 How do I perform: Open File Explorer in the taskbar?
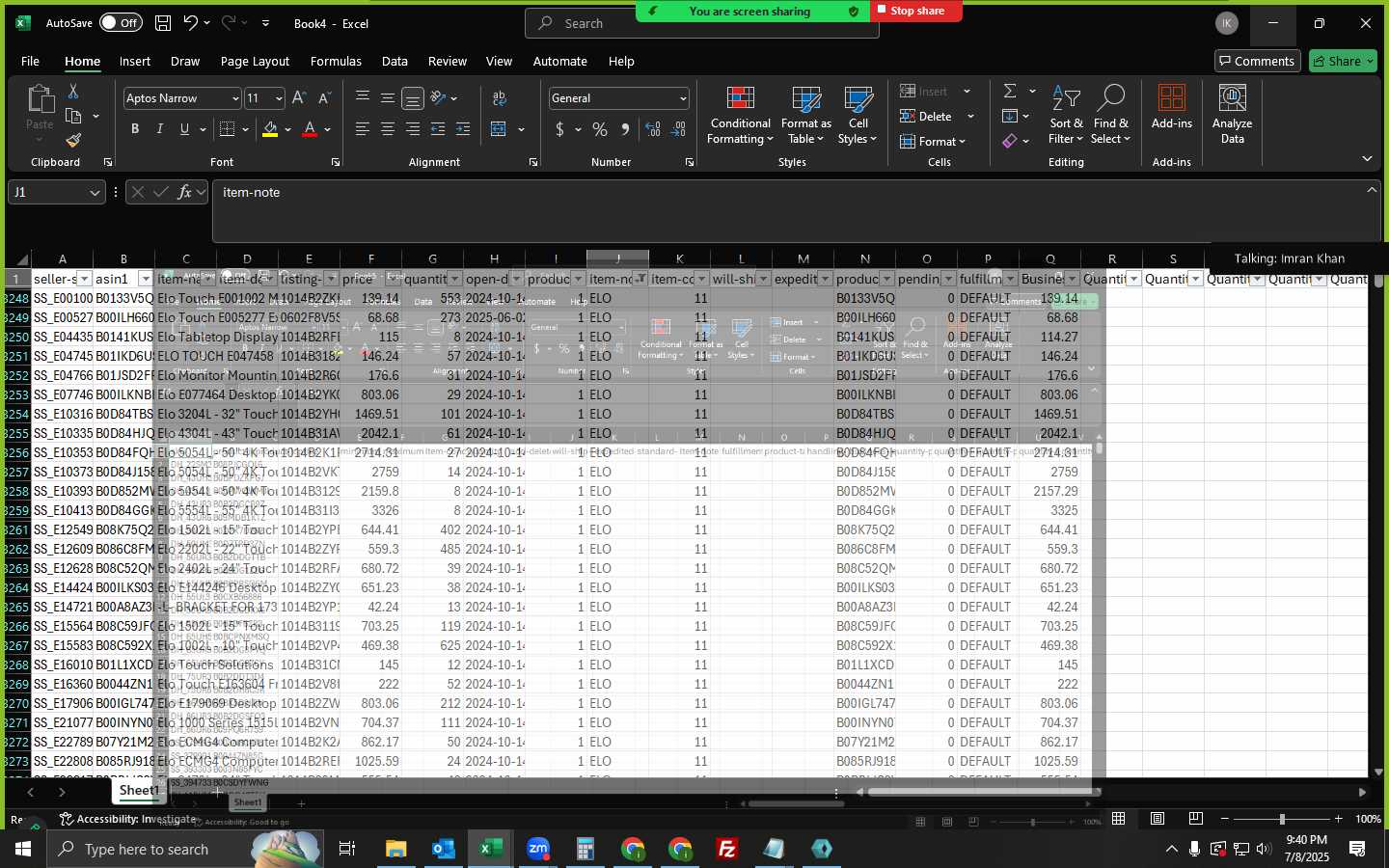[x=396, y=849]
